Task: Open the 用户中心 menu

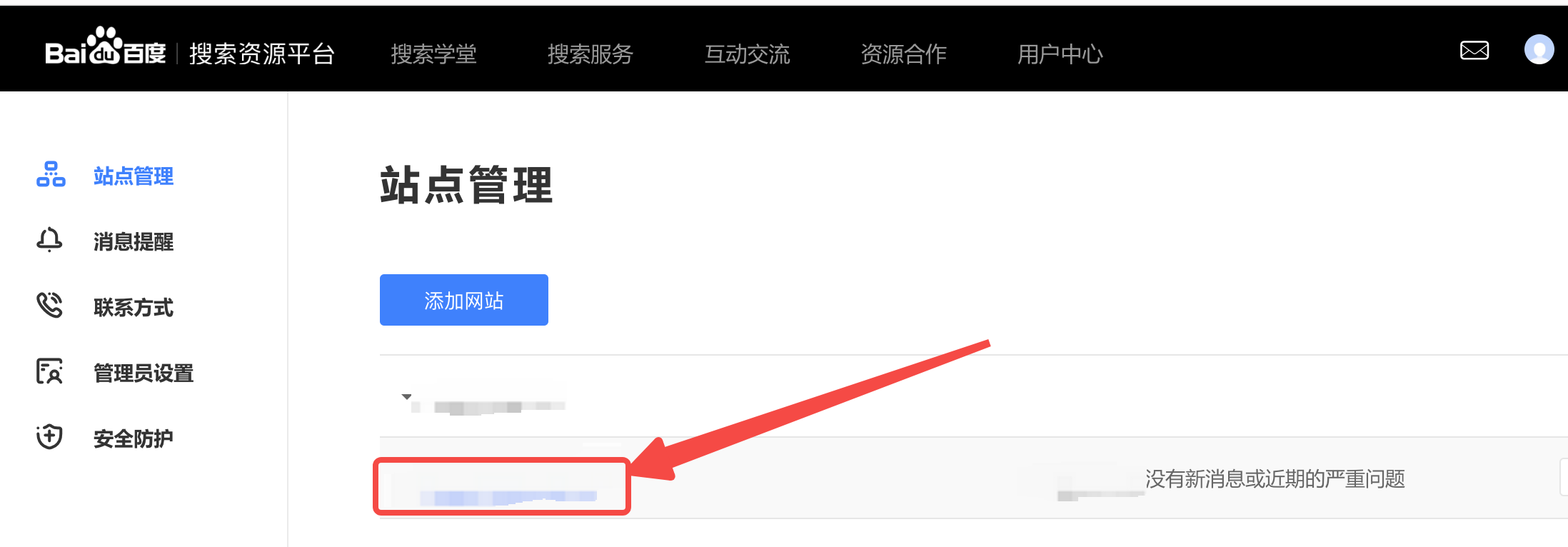Action: (1060, 54)
